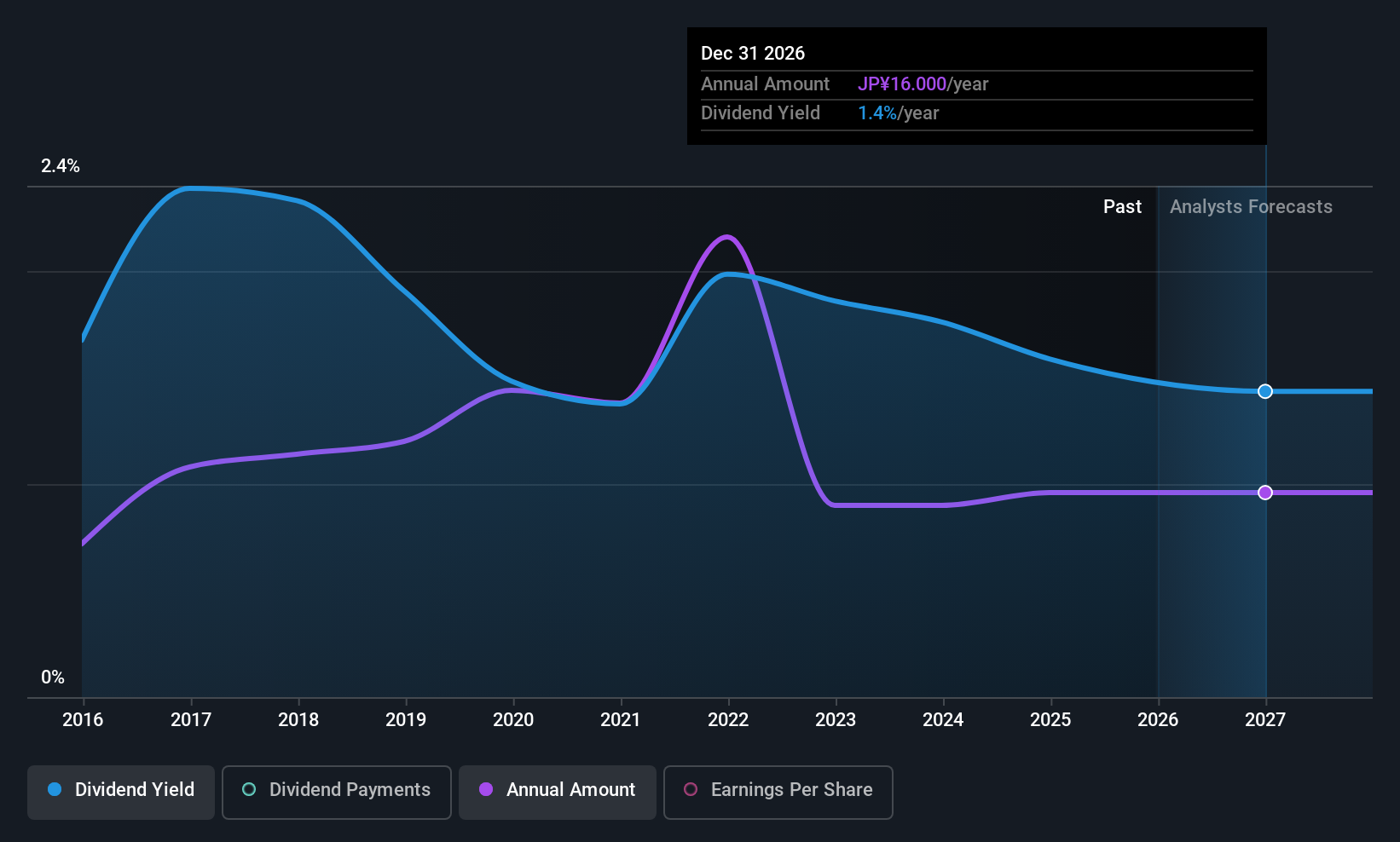This screenshot has height=842, width=1400.
Task: Click the blue Dividend Yield marker at 2027
Action: coord(1265,391)
